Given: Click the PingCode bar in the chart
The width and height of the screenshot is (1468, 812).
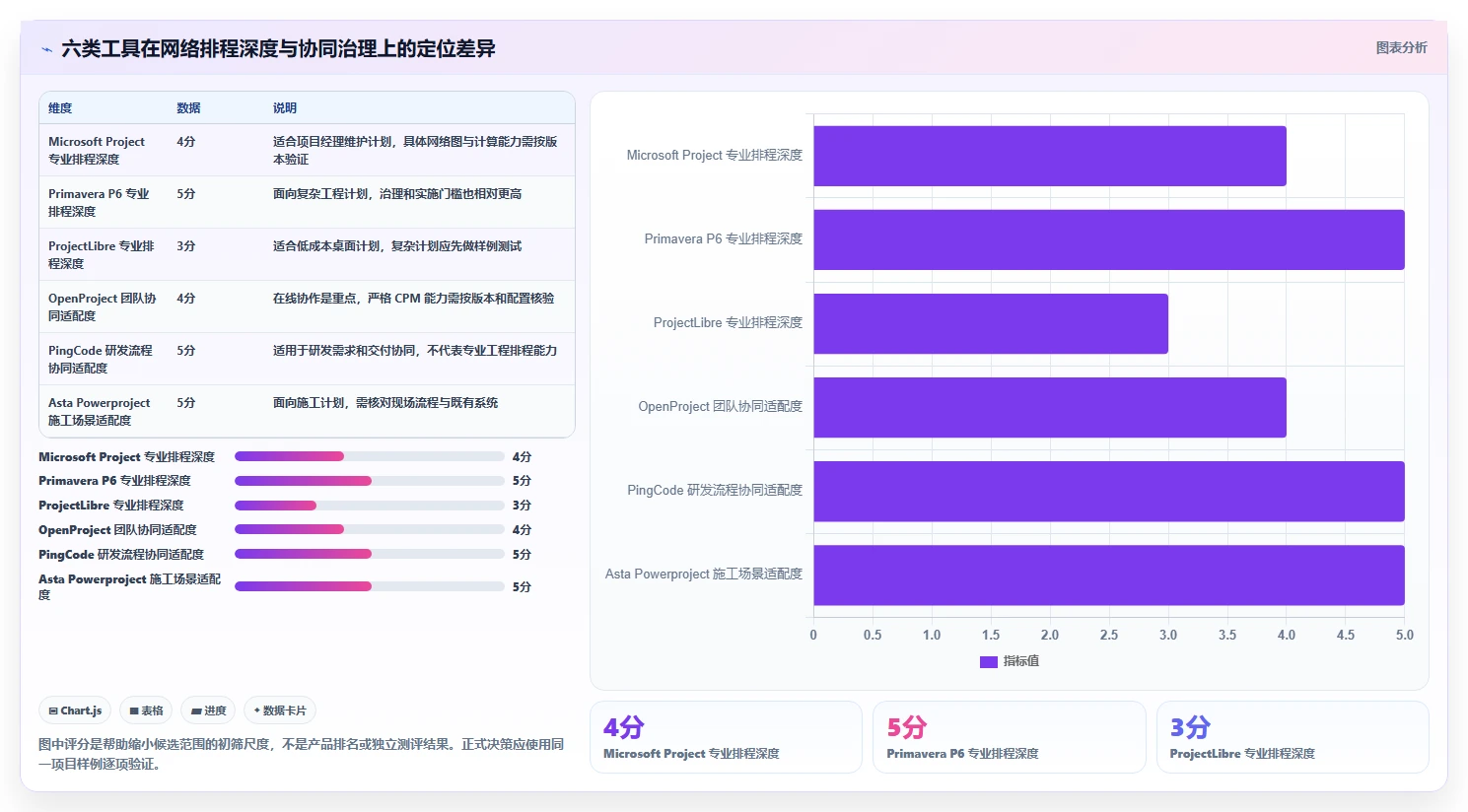Looking at the screenshot, I should click(1109, 491).
